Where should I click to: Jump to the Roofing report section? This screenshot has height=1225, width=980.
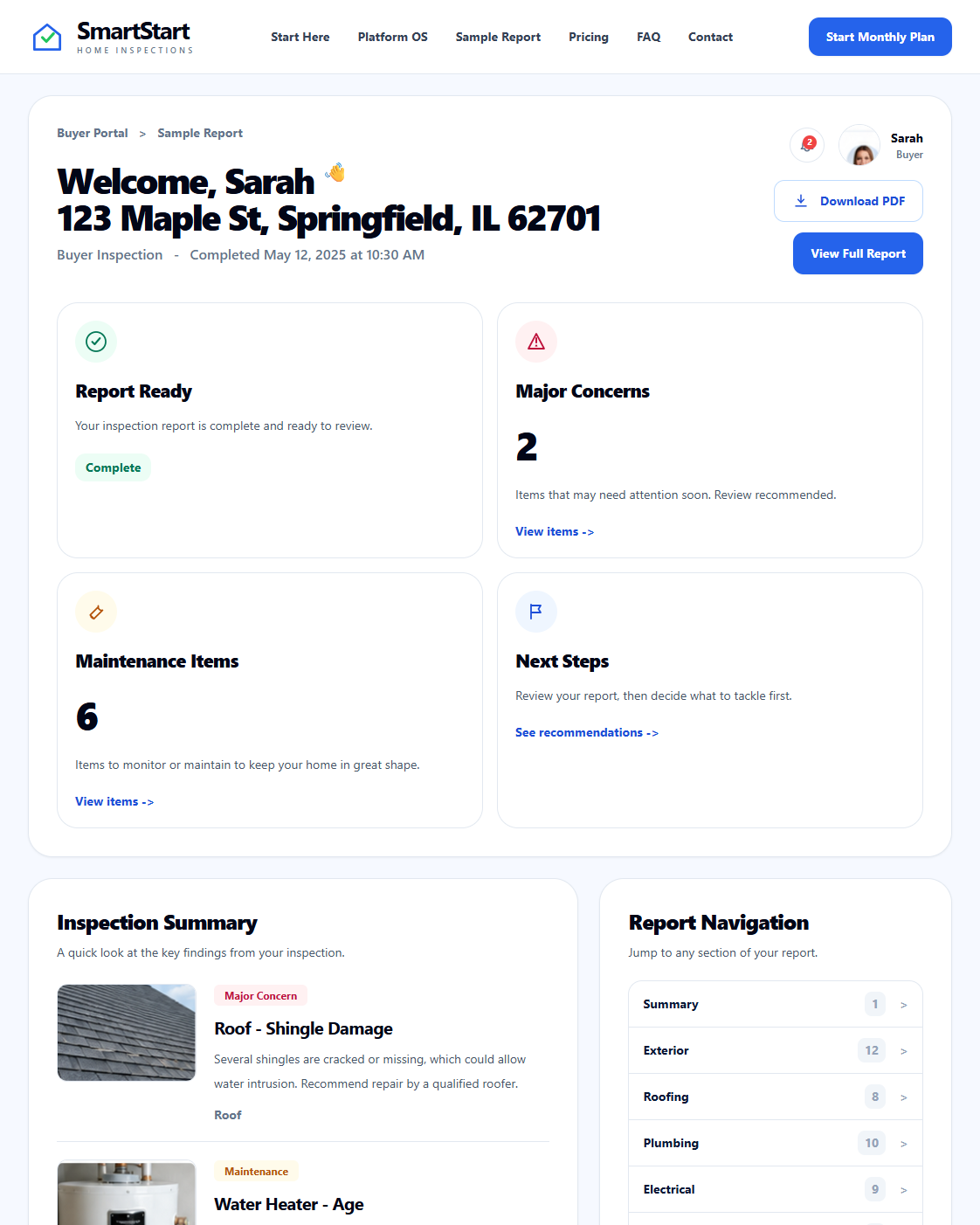click(x=776, y=1097)
